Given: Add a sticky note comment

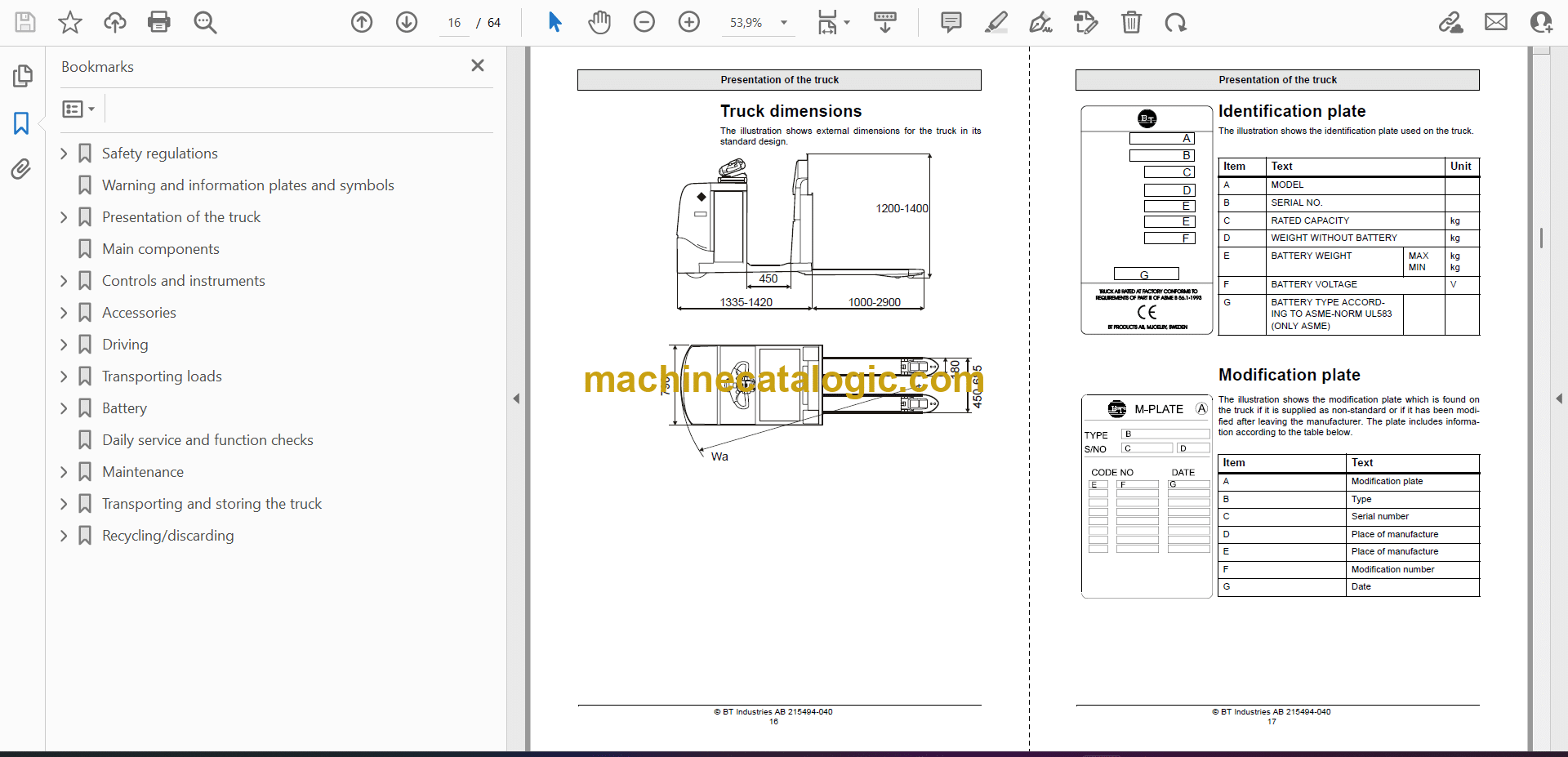Looking at the screenshot, I should click(x=951, y=22).
